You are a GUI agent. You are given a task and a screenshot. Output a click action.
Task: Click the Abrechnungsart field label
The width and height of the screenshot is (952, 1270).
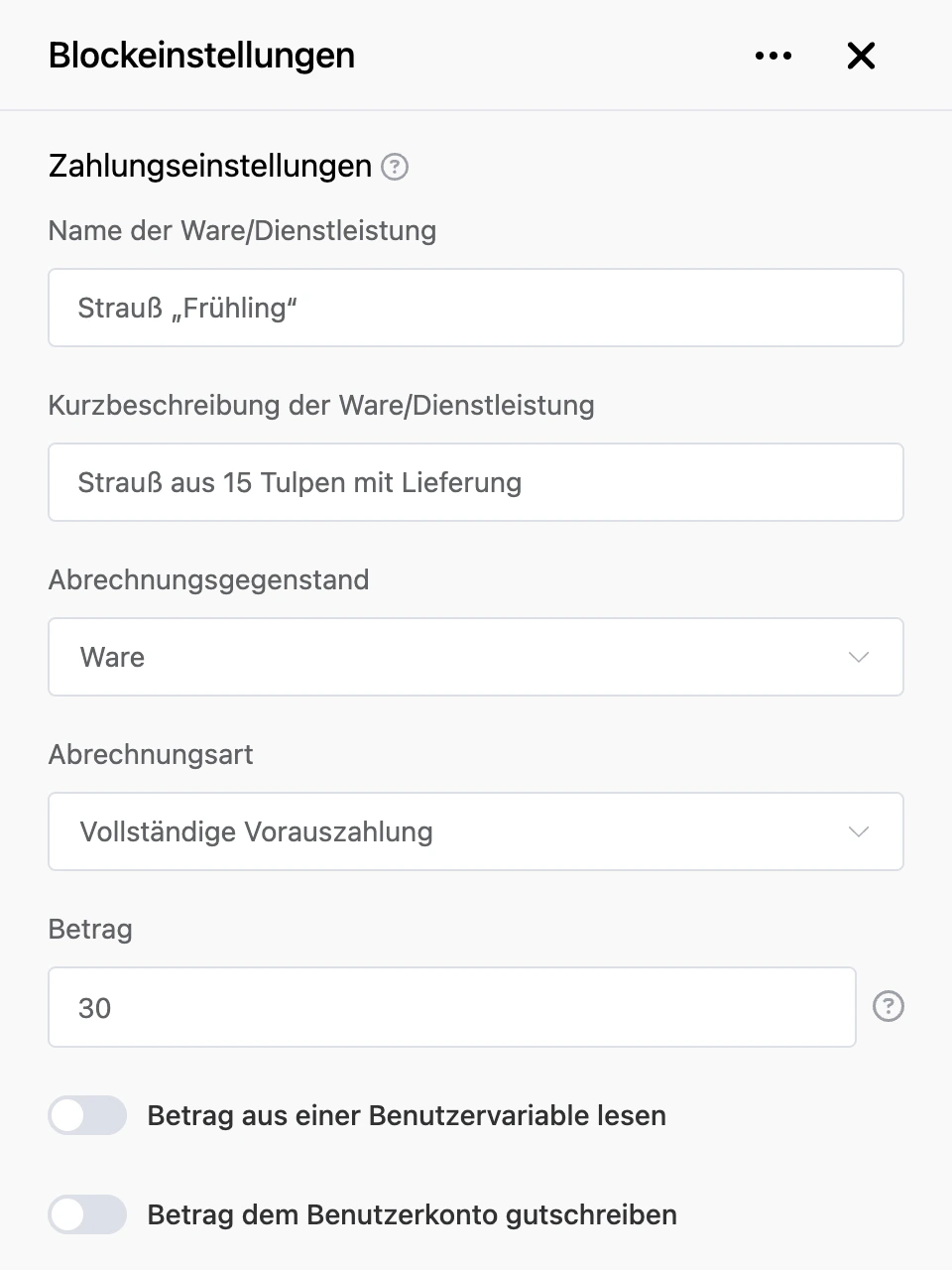[x=151, y=754]
